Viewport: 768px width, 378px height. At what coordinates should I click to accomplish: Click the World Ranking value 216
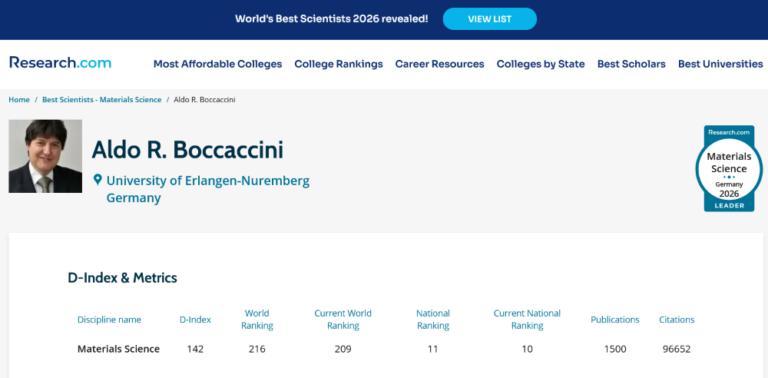tap(257, 349)
